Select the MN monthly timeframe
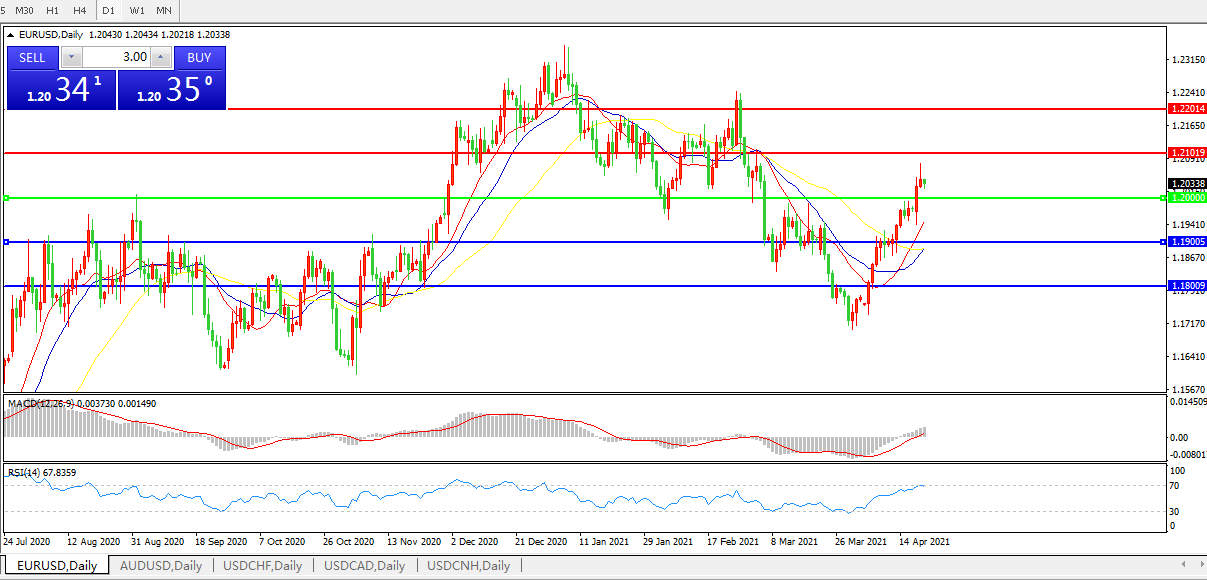This screenshot has height=580, width=1207. coord(164,9)
